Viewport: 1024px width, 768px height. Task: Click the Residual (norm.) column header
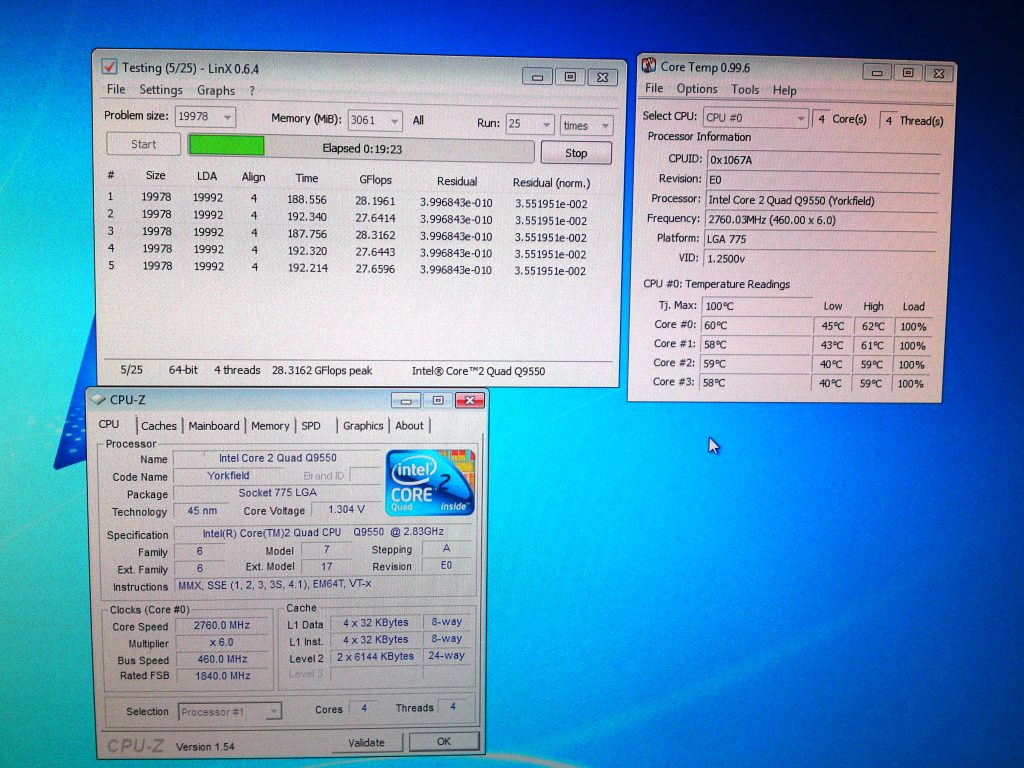pyautogui.click(x=551, y=183)
